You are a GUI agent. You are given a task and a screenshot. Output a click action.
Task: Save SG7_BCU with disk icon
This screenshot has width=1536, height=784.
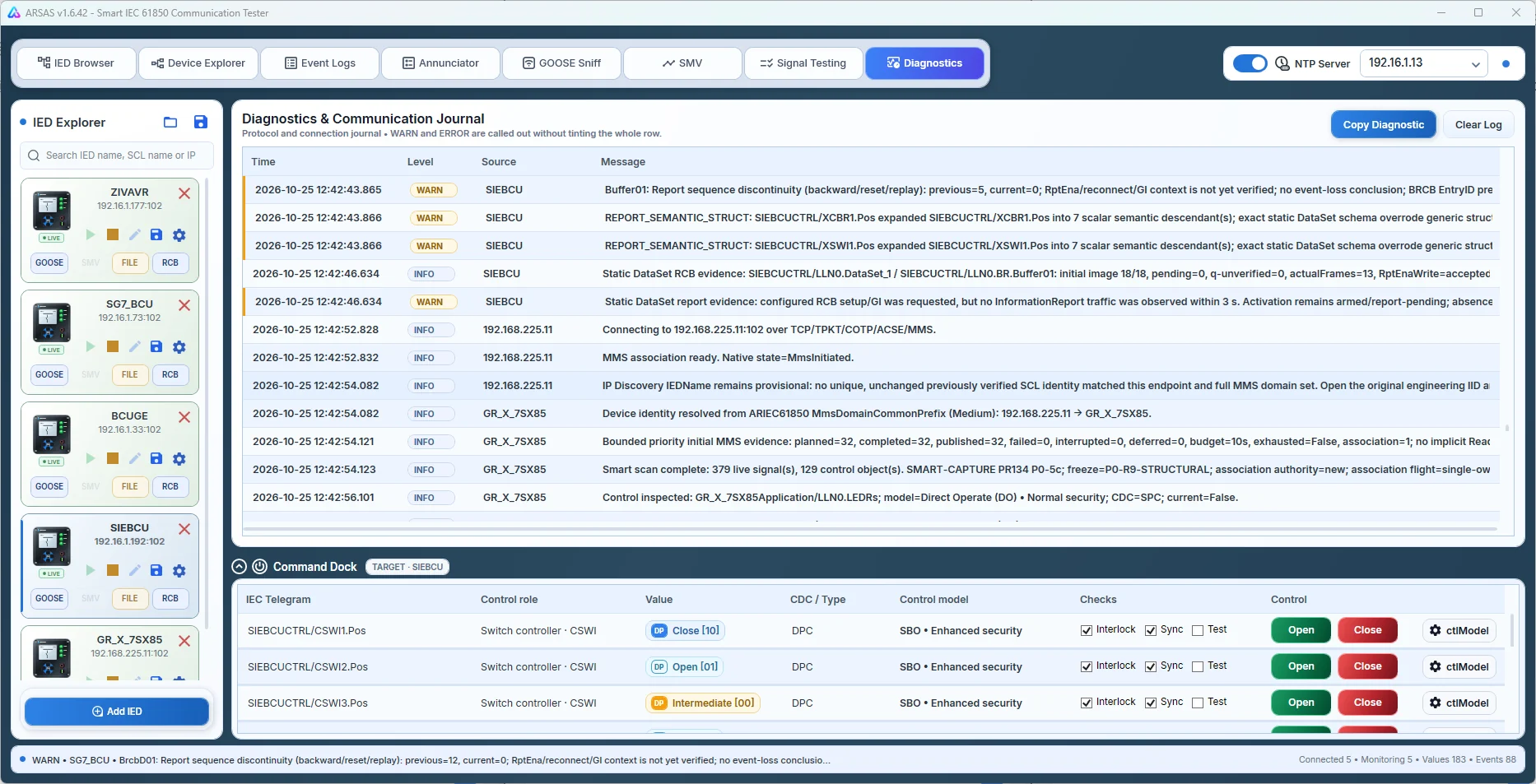156,347
